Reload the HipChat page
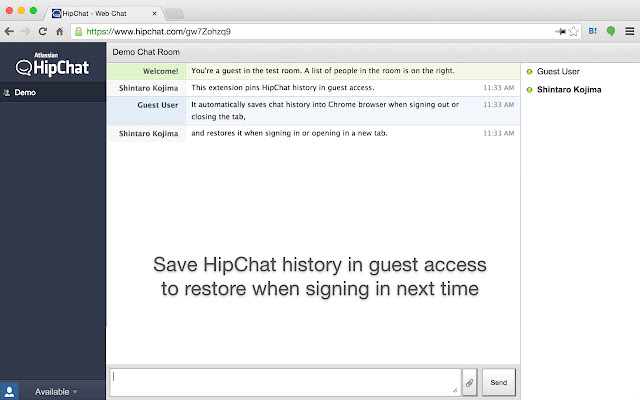This screenshot has width=640, height=400. click(x=42, y=31)
